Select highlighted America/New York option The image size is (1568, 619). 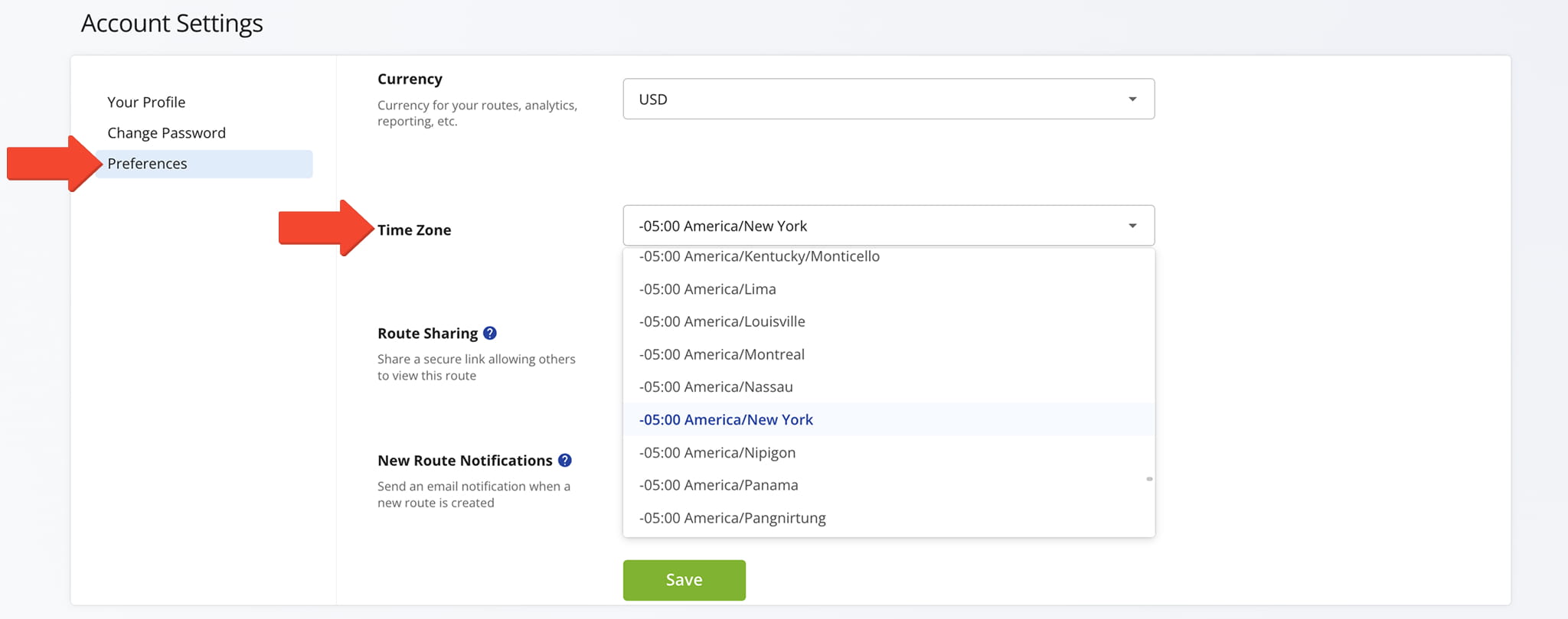click(725, 420)
